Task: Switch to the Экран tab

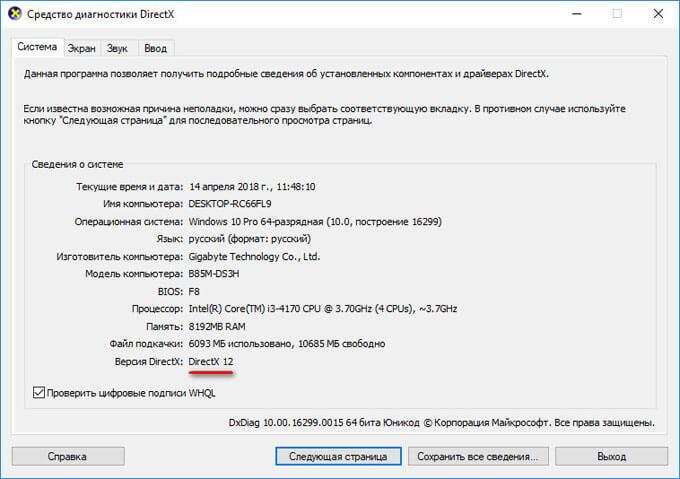Action: 82,49
